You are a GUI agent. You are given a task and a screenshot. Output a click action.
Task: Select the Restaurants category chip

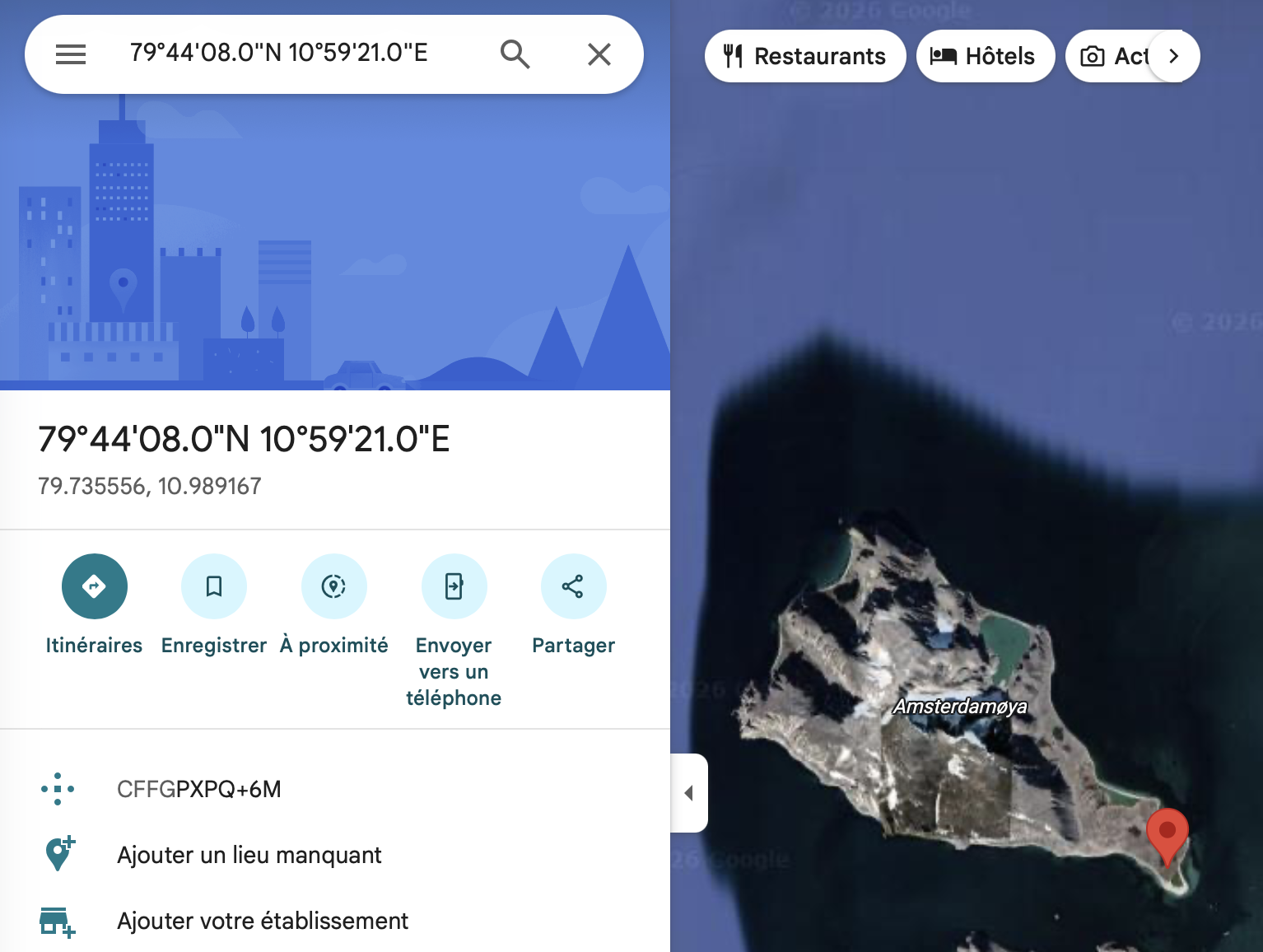804,56
